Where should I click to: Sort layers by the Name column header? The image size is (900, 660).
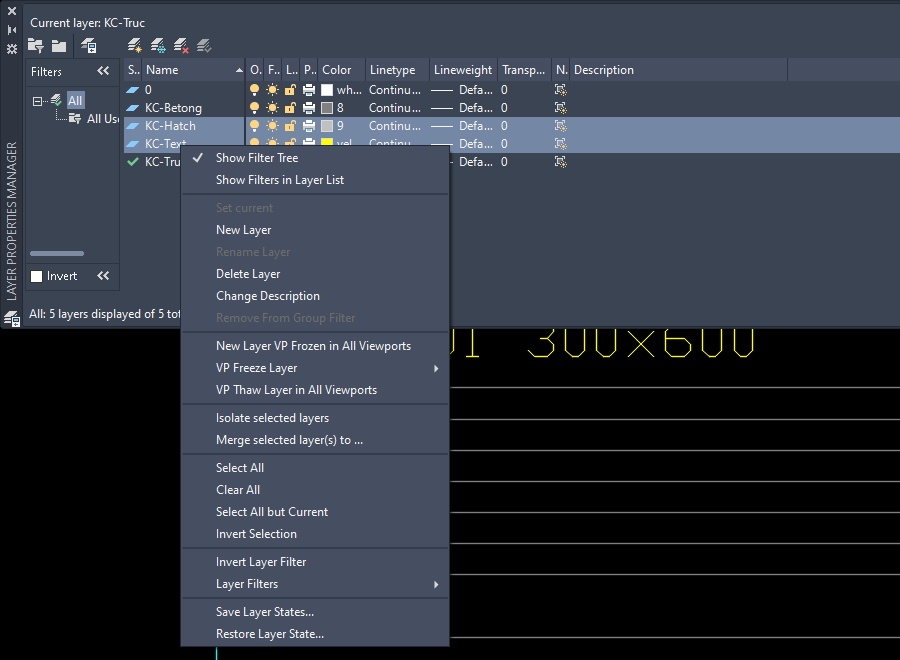coord(193,70)
